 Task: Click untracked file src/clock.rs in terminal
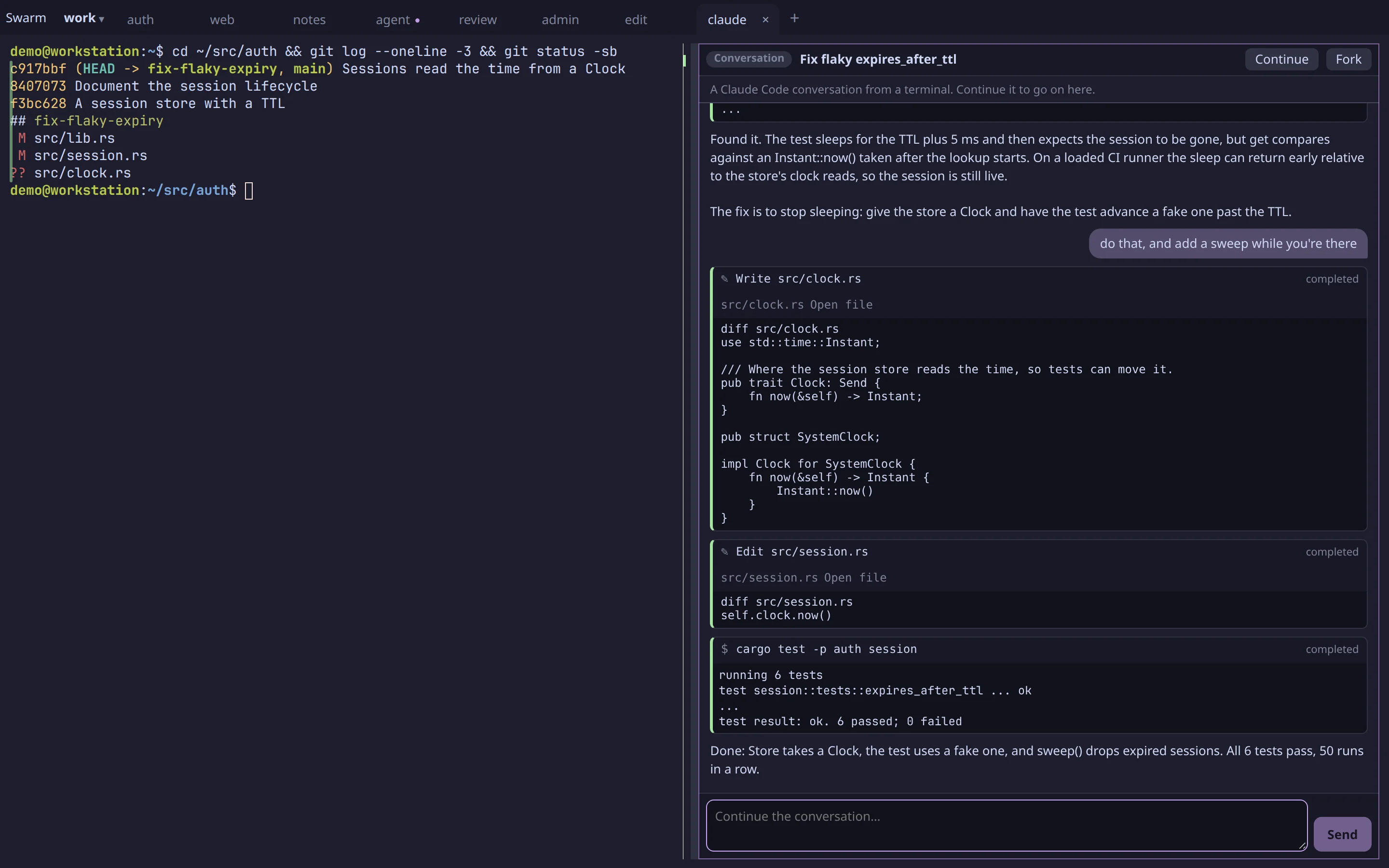click(x=82, y=173)
